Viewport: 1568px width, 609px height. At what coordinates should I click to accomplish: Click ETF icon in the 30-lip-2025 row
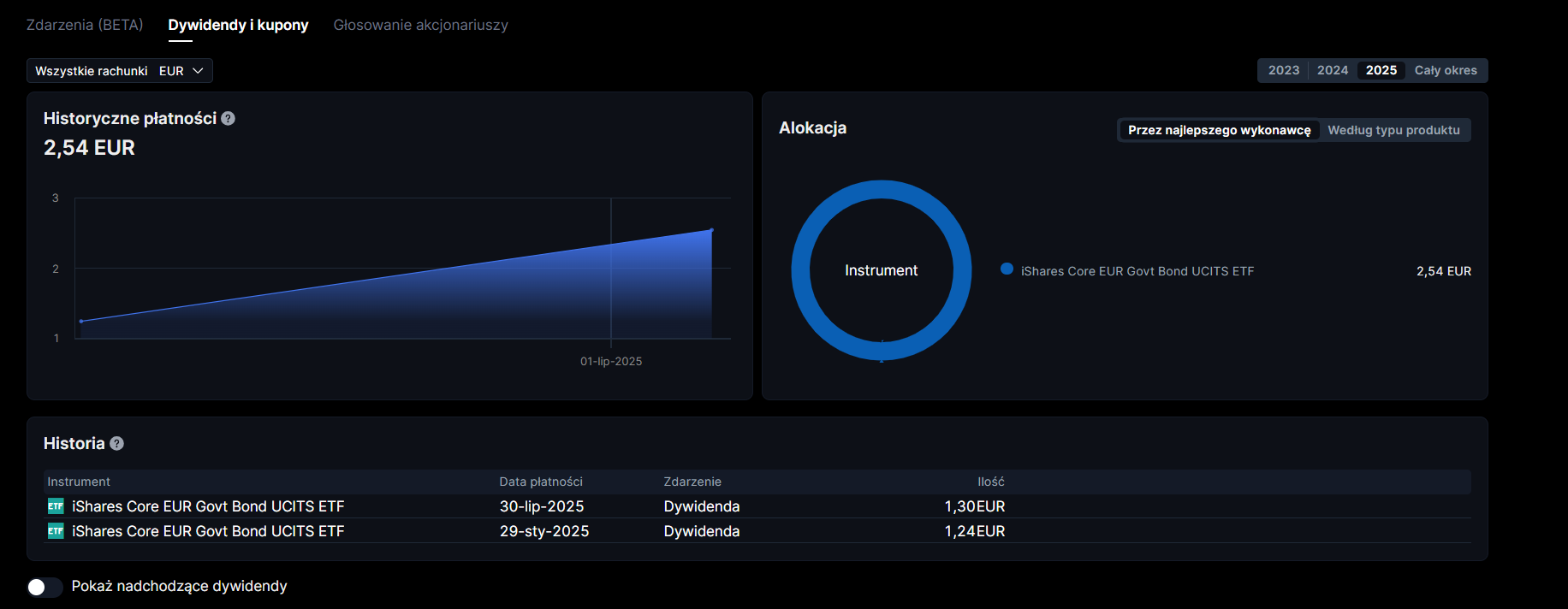[x=56, y=506]
